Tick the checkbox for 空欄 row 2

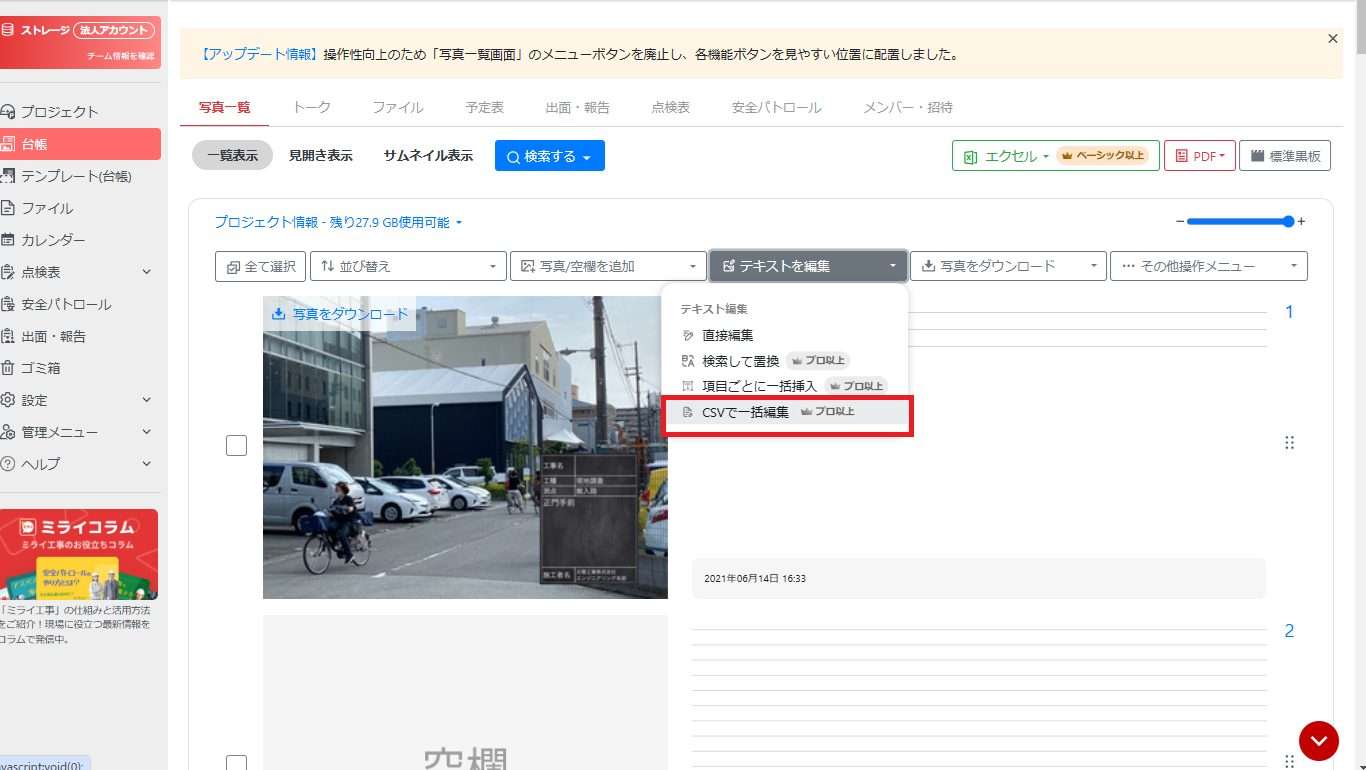pyautogui.click(x=236, y=763)
